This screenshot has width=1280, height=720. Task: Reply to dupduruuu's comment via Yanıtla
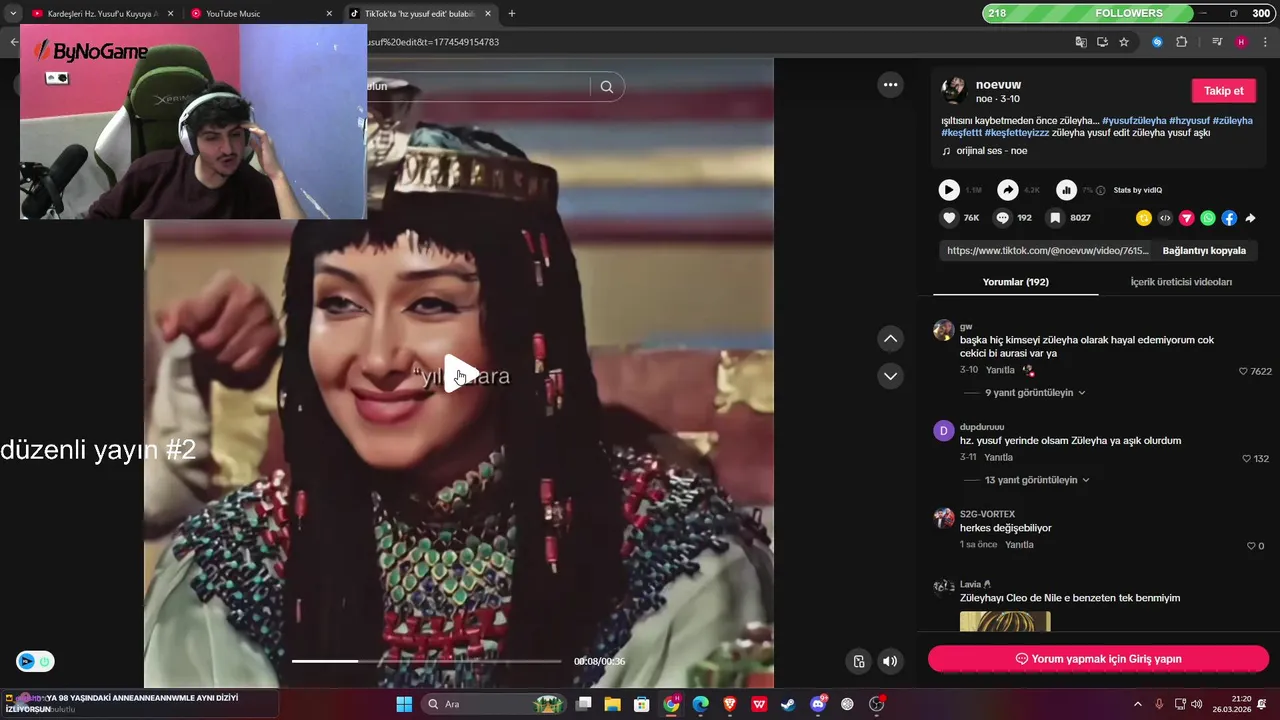click(998, 457)
